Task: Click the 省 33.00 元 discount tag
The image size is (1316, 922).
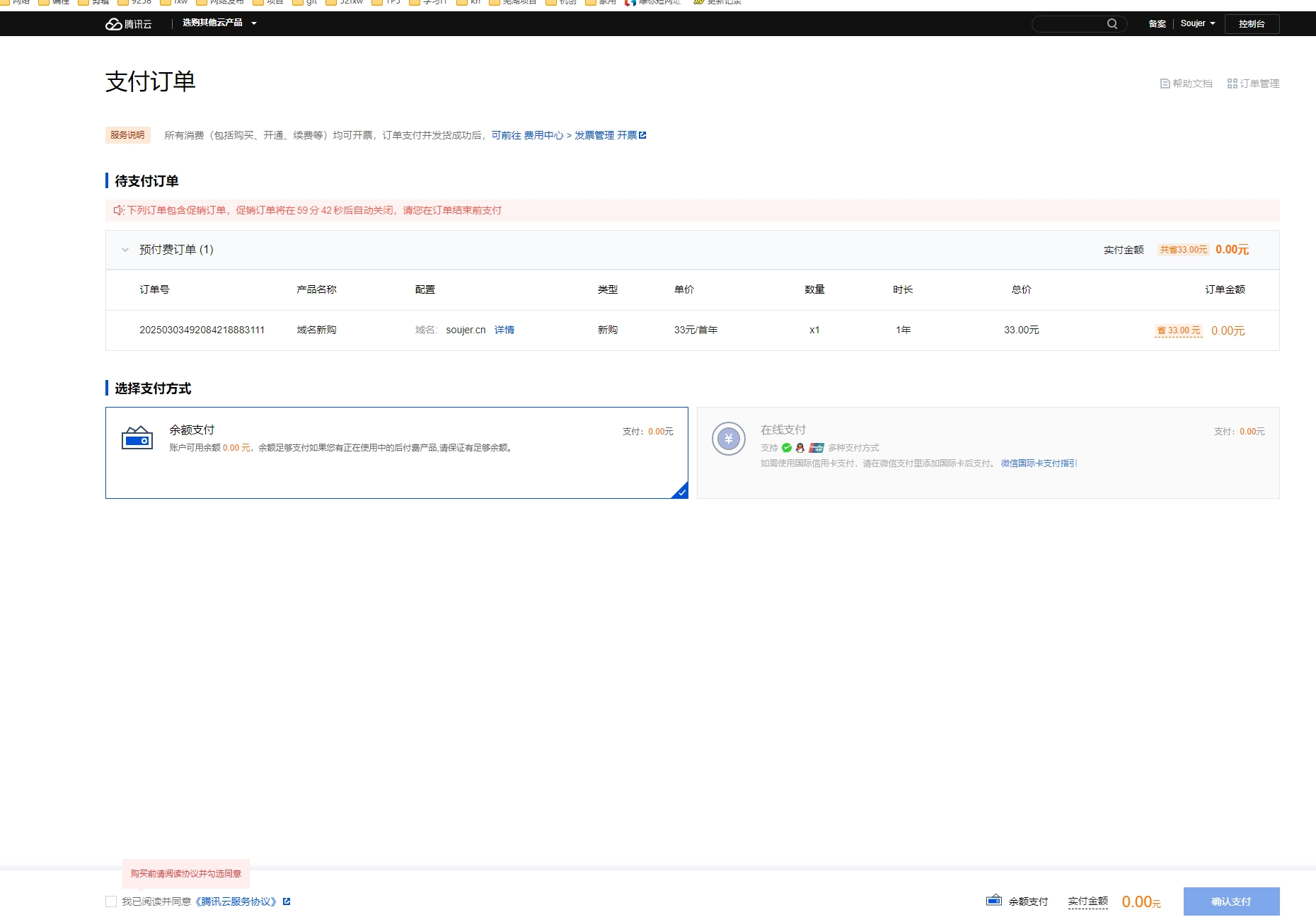Action: 1179,330
